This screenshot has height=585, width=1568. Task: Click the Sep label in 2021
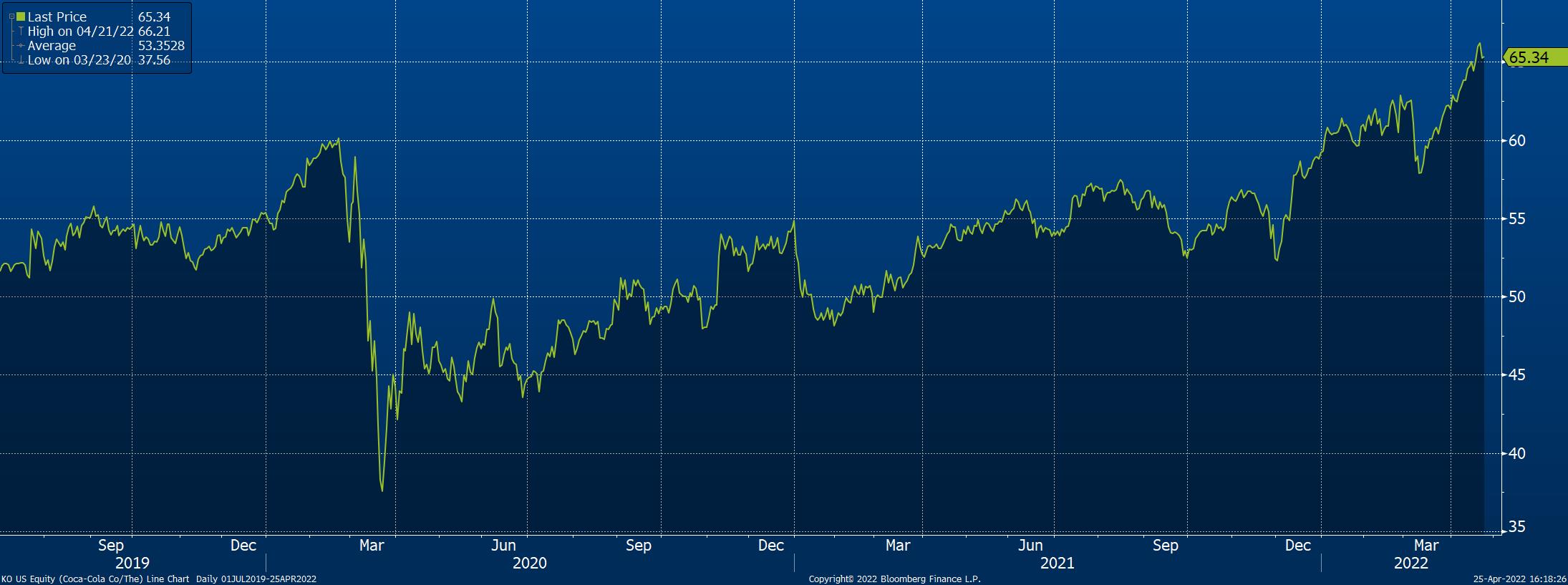click(x=1166, y=546)
